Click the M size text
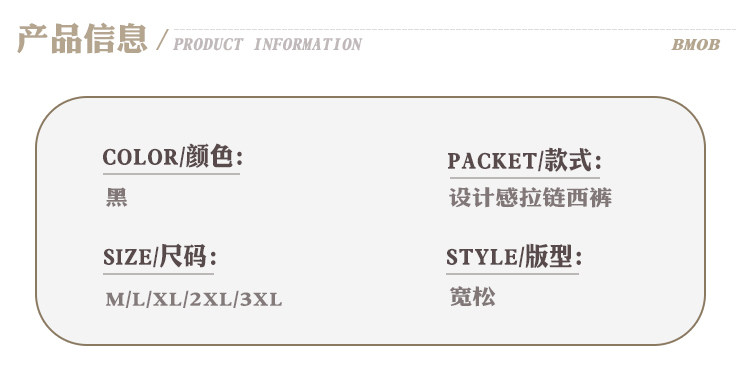750x374 pixels. point(115,299)
